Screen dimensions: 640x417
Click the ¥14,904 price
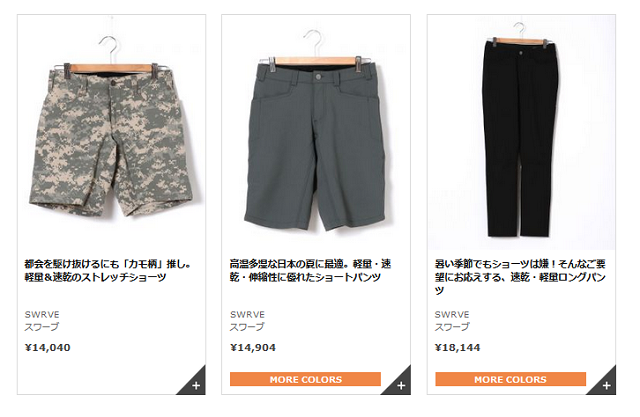pos(253,348)
